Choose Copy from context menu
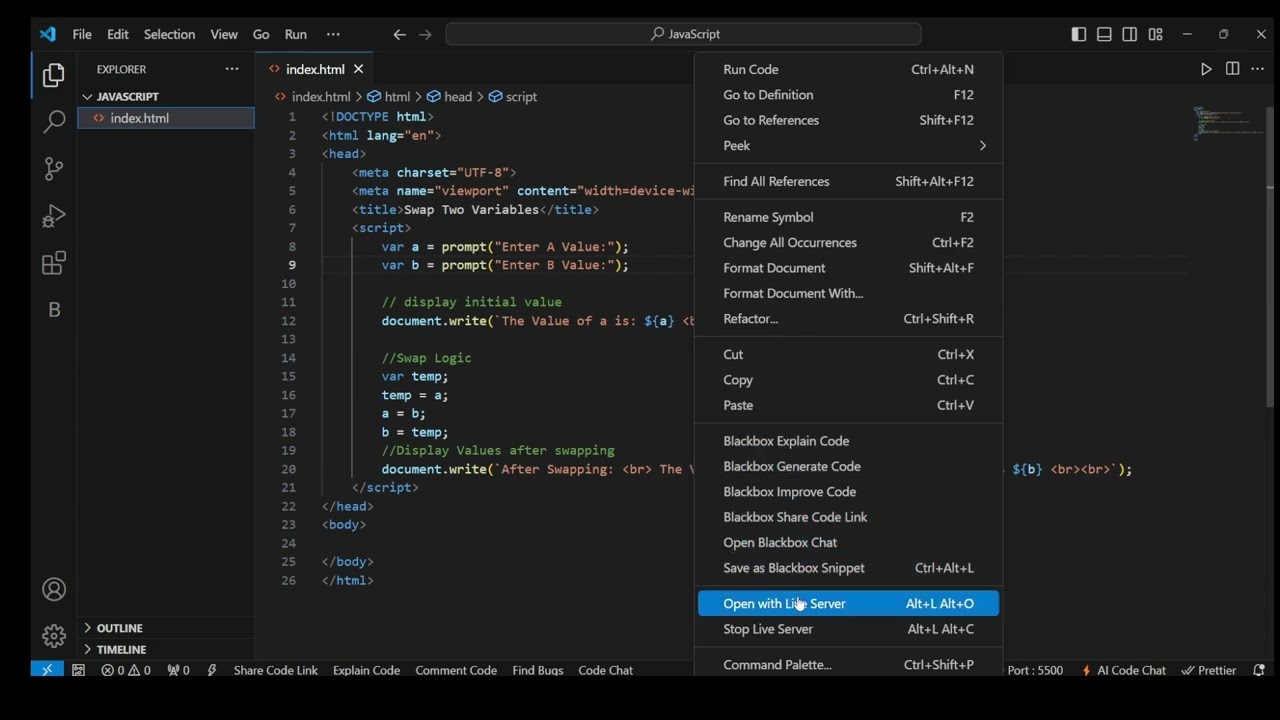The width and height of the screenshot is (1280, 720). [x=848, y=380]
